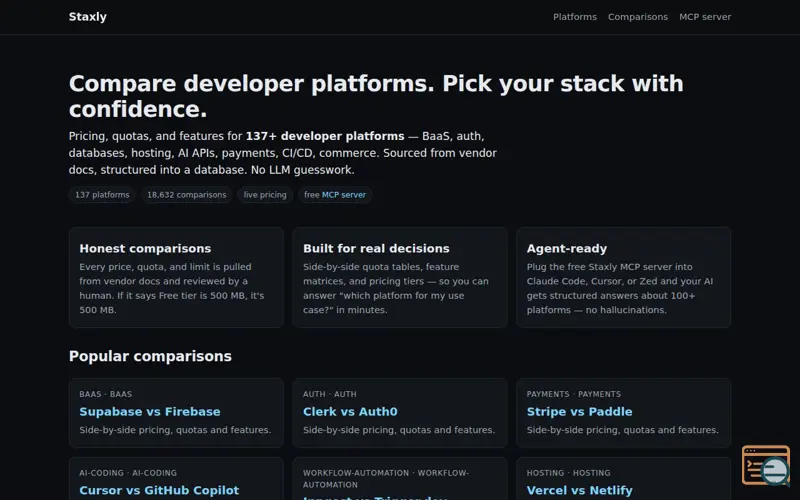Open the floating terminal assistant icon
Image resolution: width=800 pixels, height=500 pixels.
click(x=766, y=465)
